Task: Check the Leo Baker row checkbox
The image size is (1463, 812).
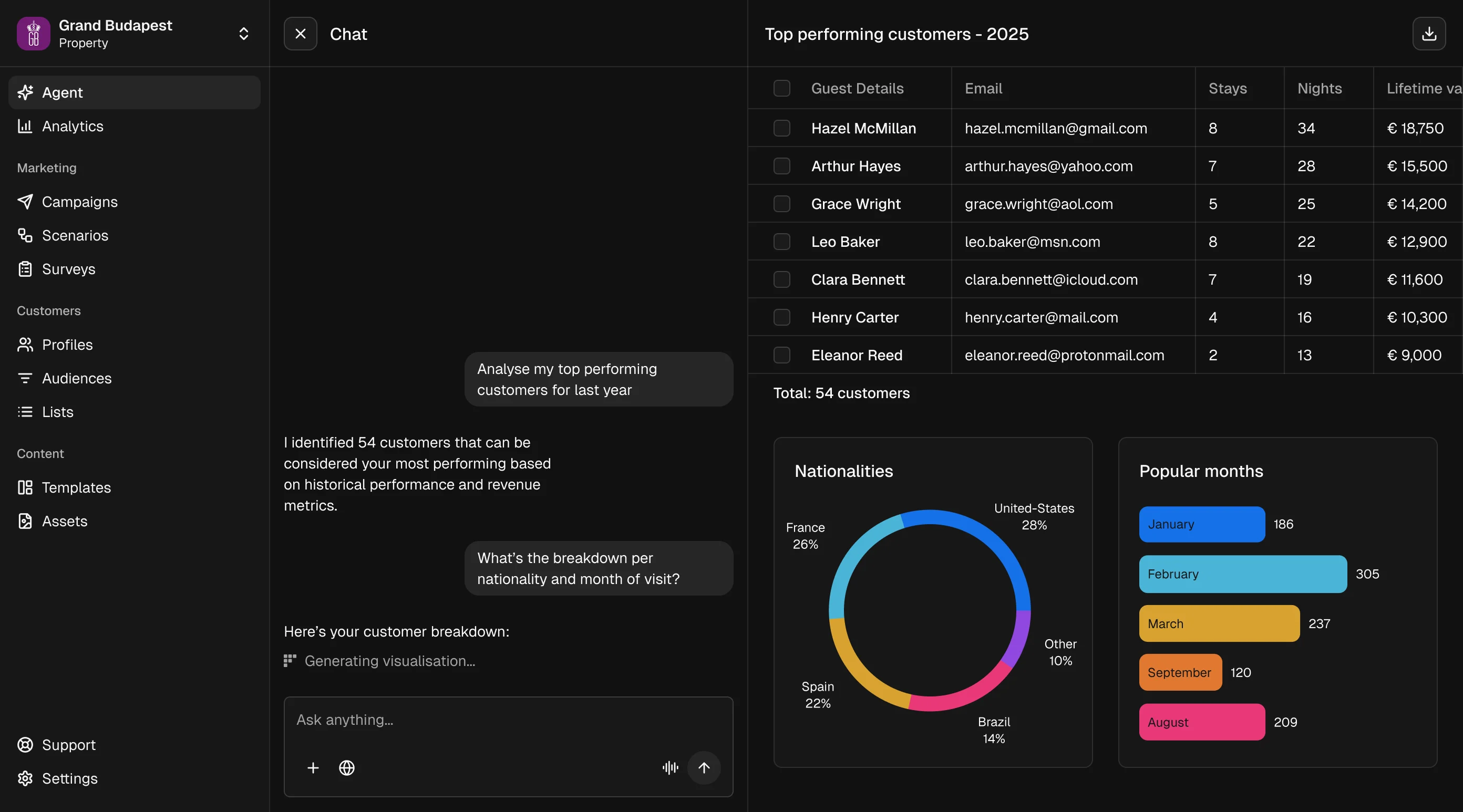Action: click(x=781, y=241)
